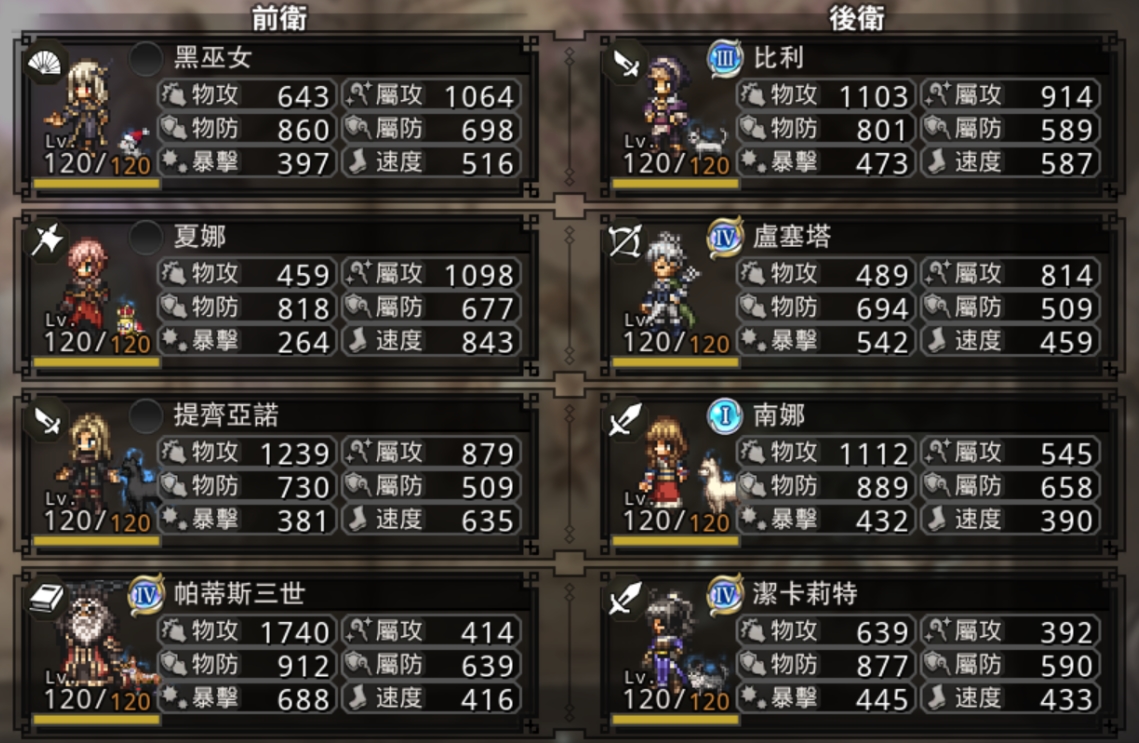Click the sword weapon icon on 南娜's card
This screenshot has width=1139, height=743.
click(x=625, y=421)
